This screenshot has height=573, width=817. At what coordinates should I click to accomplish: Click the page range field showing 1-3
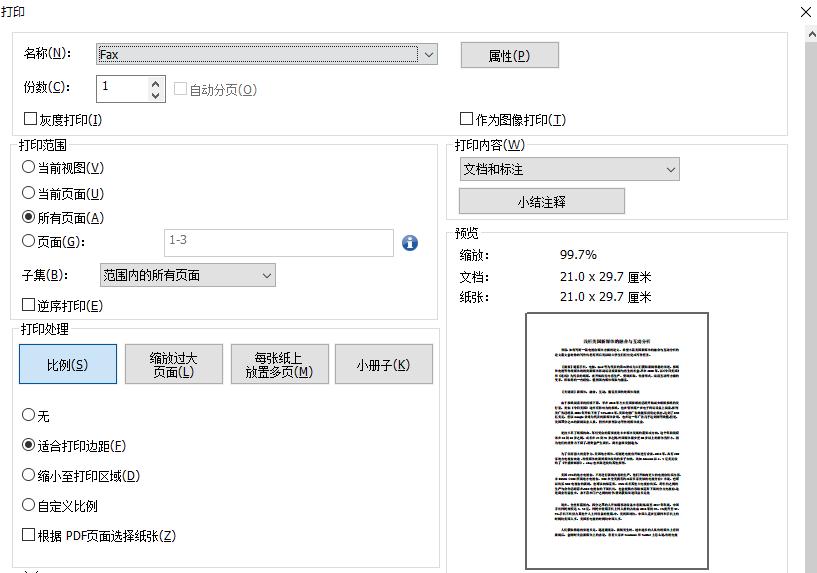tap(279, 243)
